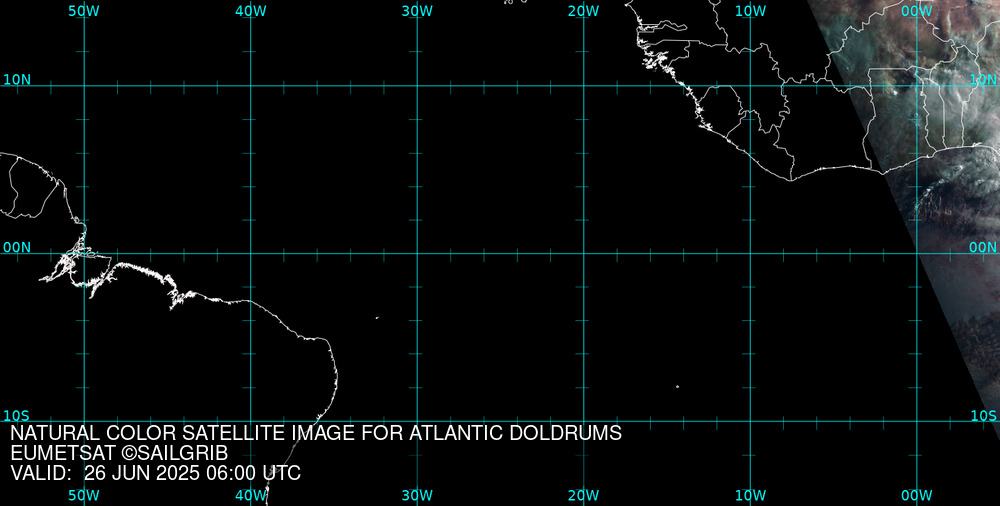Click the 00N label on the left edge
Viewport: 1000px width, 506px height.
click(x=17, y=248)
